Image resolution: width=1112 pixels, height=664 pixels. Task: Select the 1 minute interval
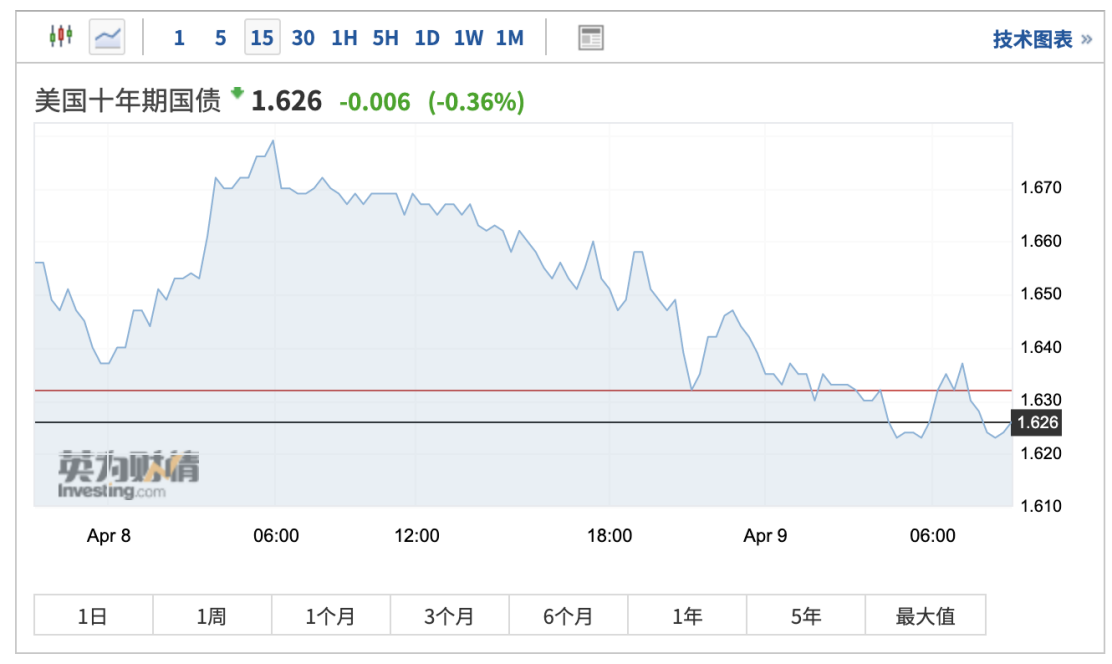pos(179,38)
